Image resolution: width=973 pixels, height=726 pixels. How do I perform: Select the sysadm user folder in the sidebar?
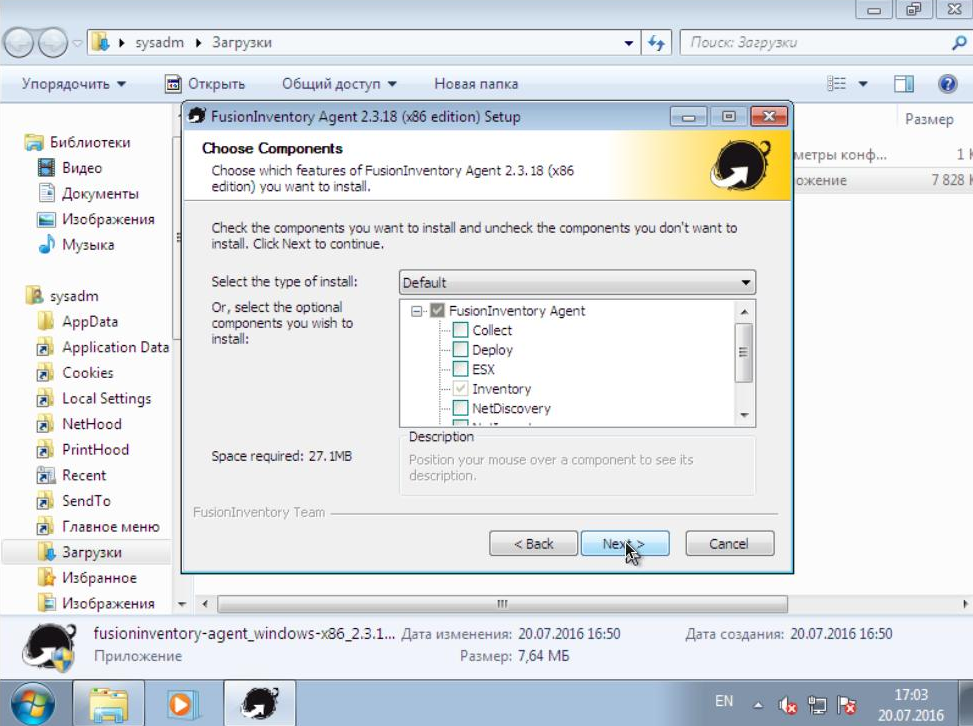pyautogui.click(x=61, y=296)
